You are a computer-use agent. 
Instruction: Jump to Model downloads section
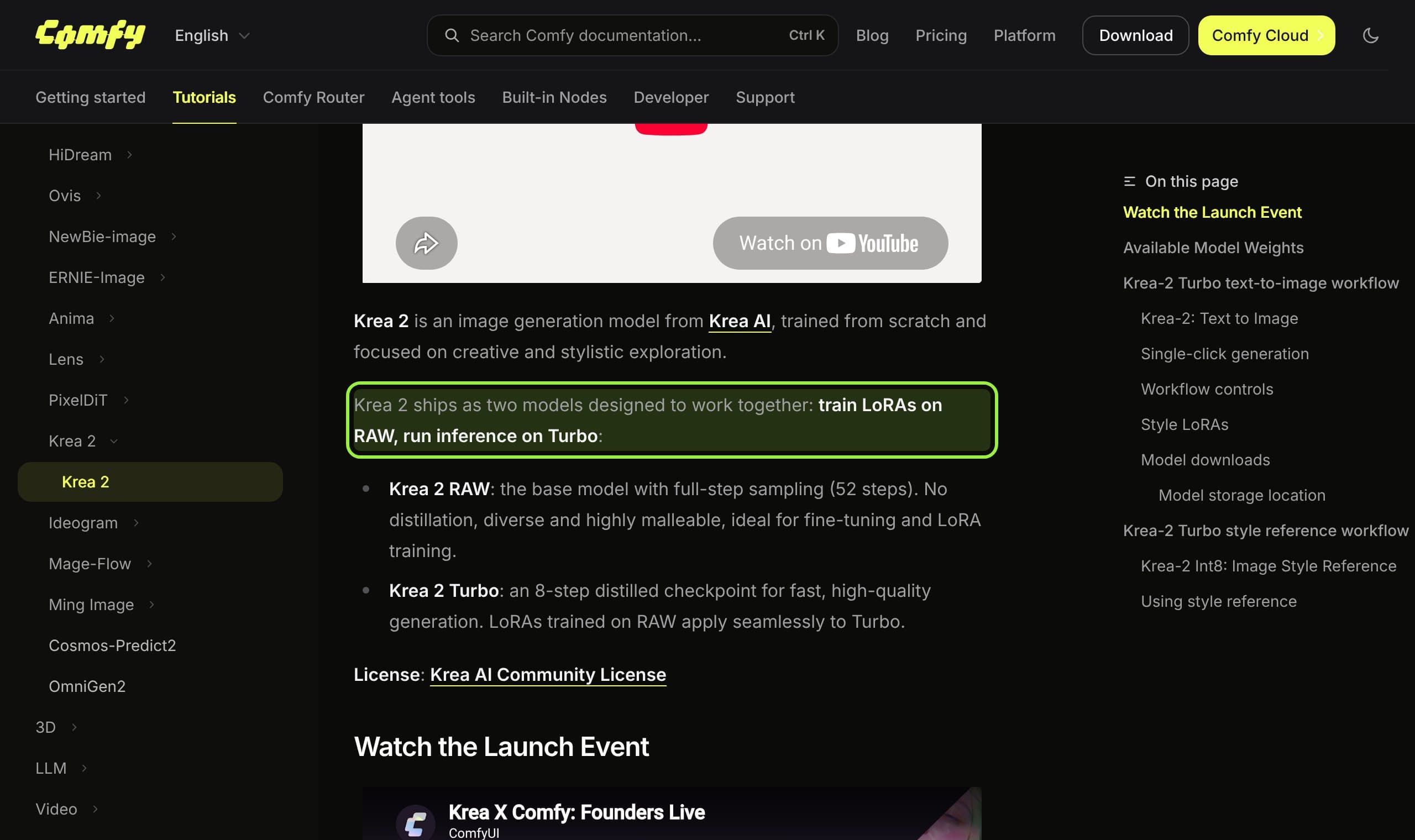point(1205,460)
